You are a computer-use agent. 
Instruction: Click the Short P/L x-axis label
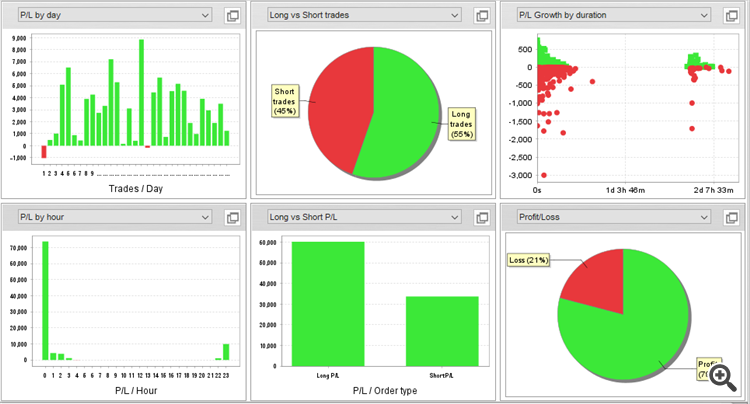click(441, 376)
